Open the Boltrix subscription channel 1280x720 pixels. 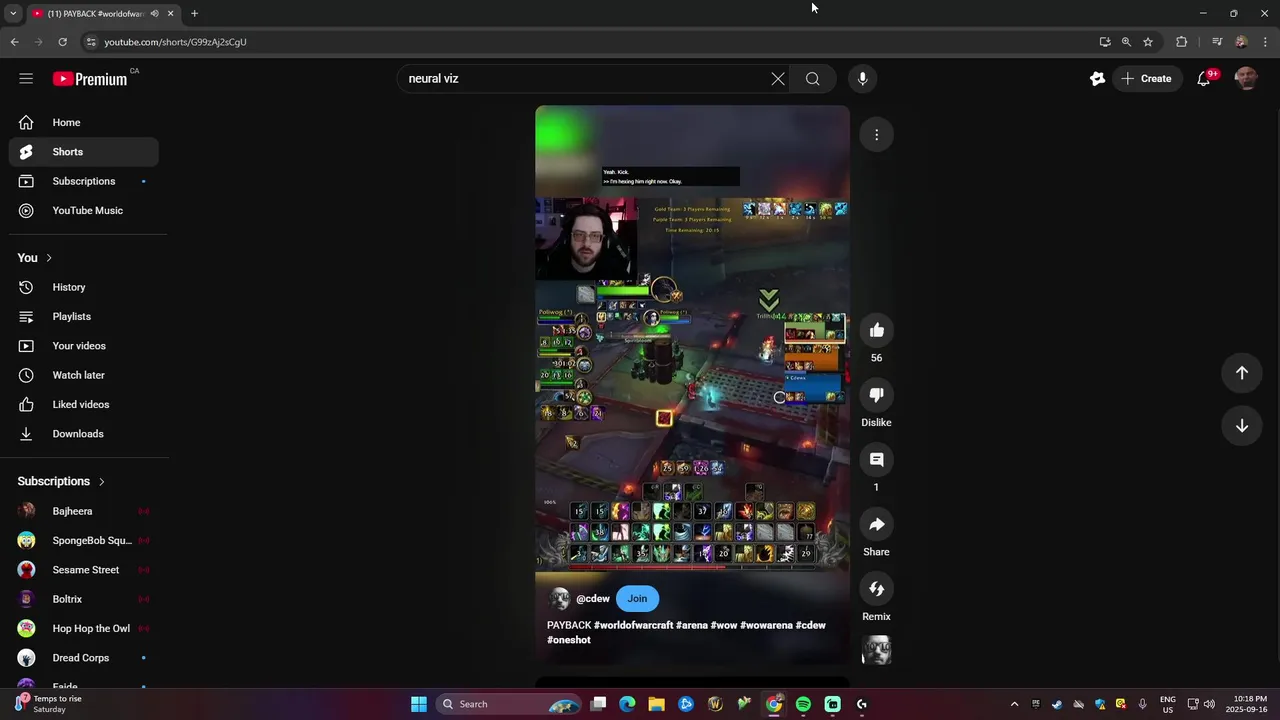(84, 599)
